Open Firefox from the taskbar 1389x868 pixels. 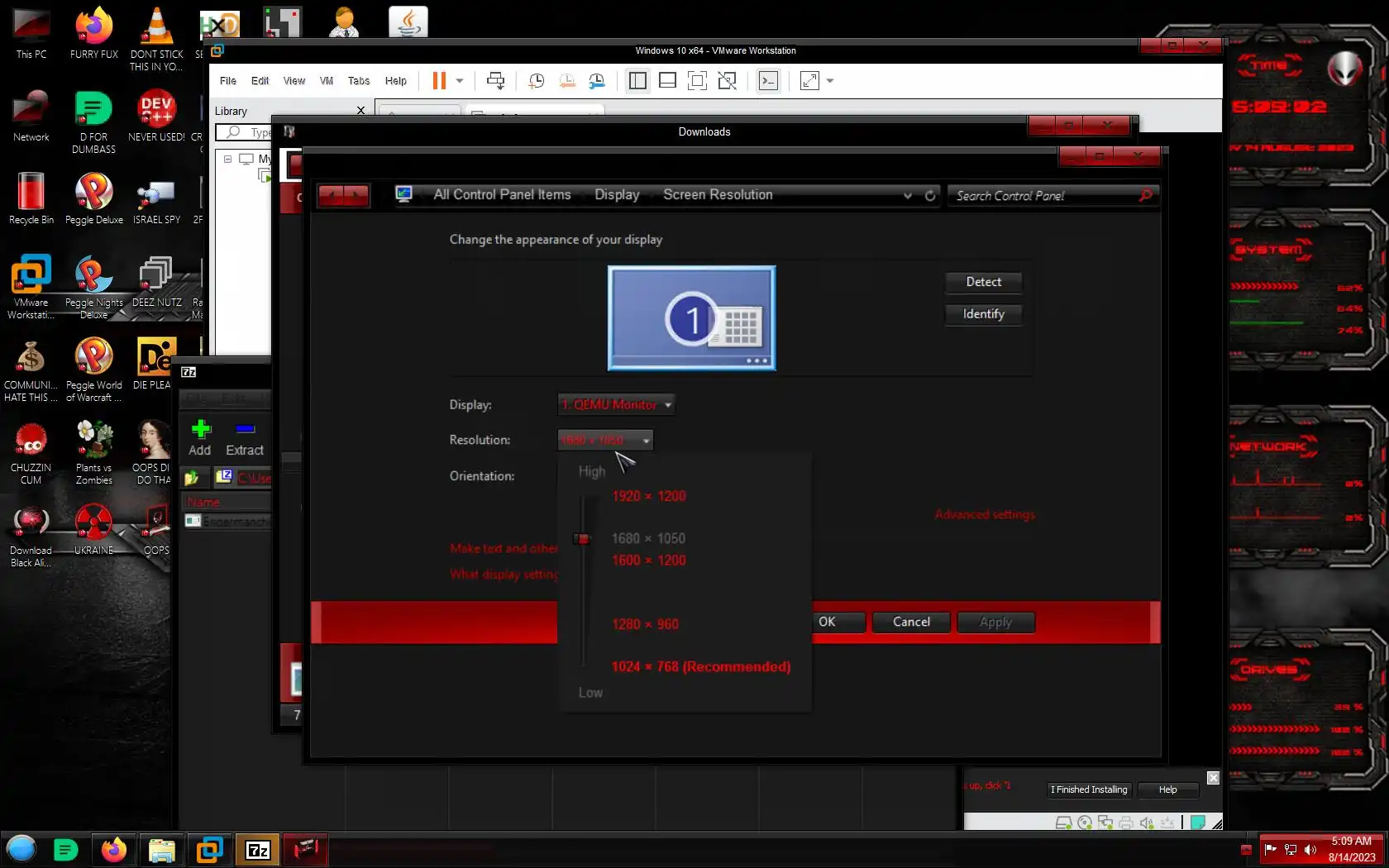[114, 849]
